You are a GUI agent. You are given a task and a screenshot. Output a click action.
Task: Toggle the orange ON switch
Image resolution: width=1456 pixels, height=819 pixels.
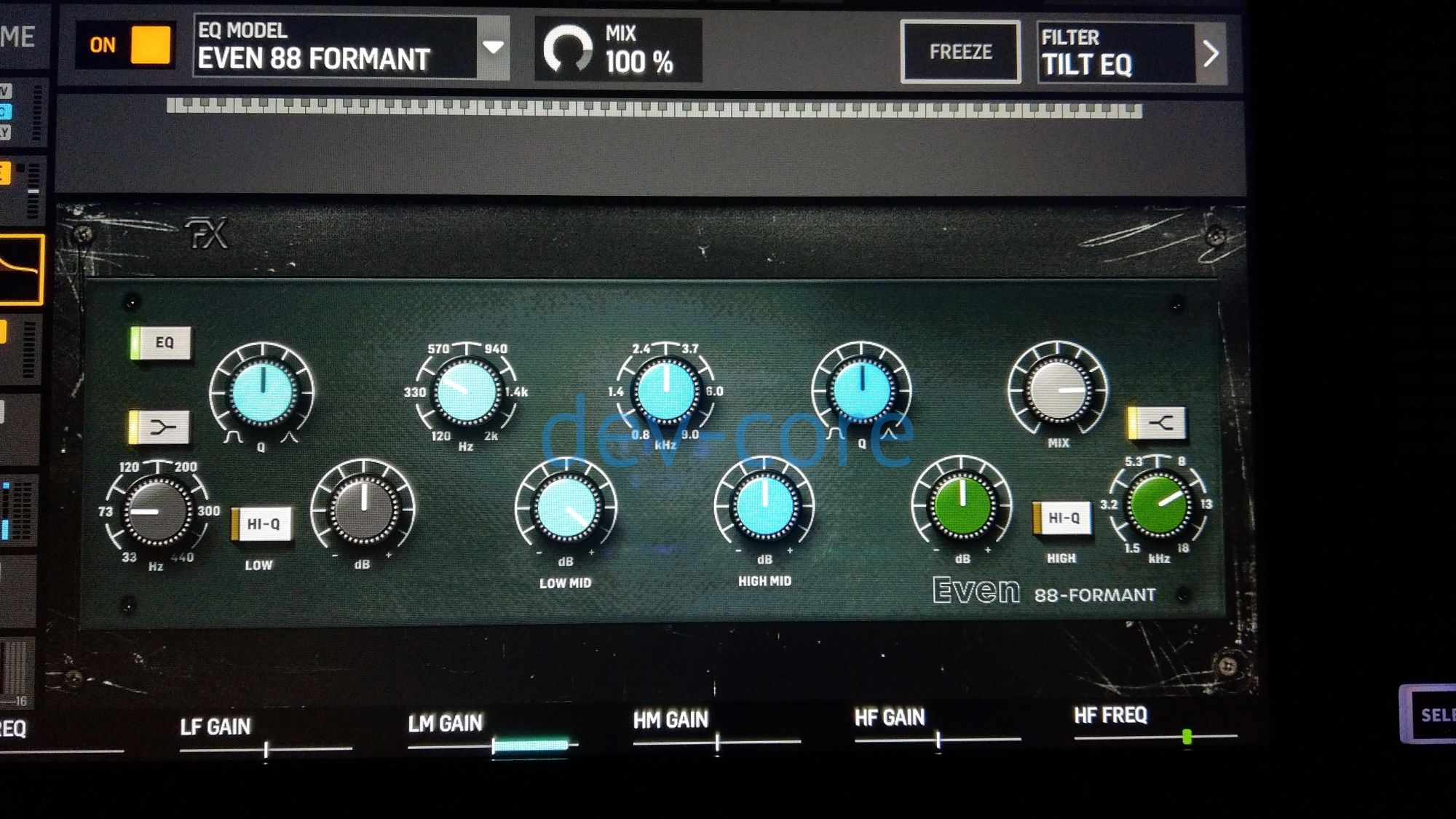(x=127, y=45)
